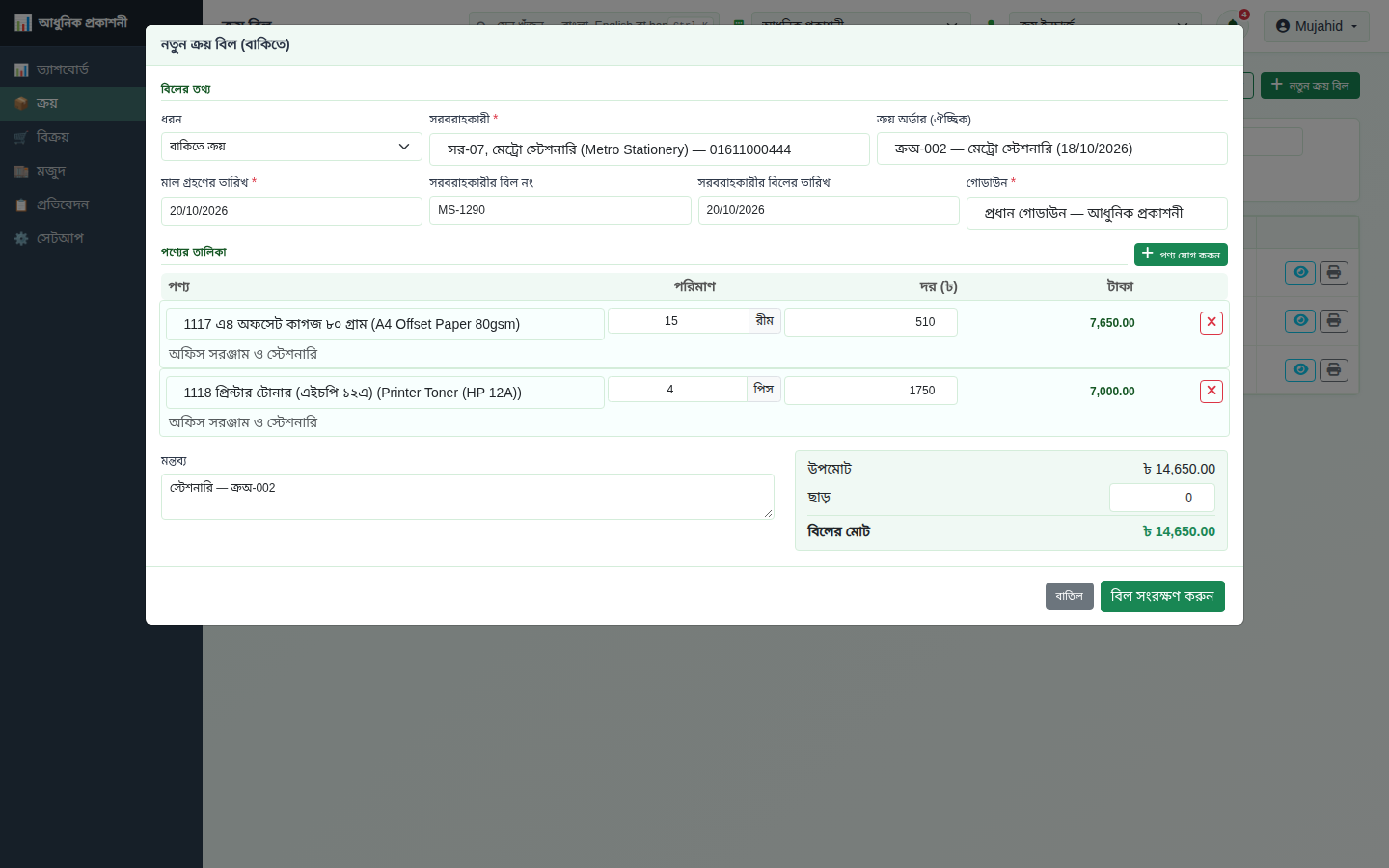
Task: Click the মজুদ menu label in sidebar
Action: (x=51, y=171)
